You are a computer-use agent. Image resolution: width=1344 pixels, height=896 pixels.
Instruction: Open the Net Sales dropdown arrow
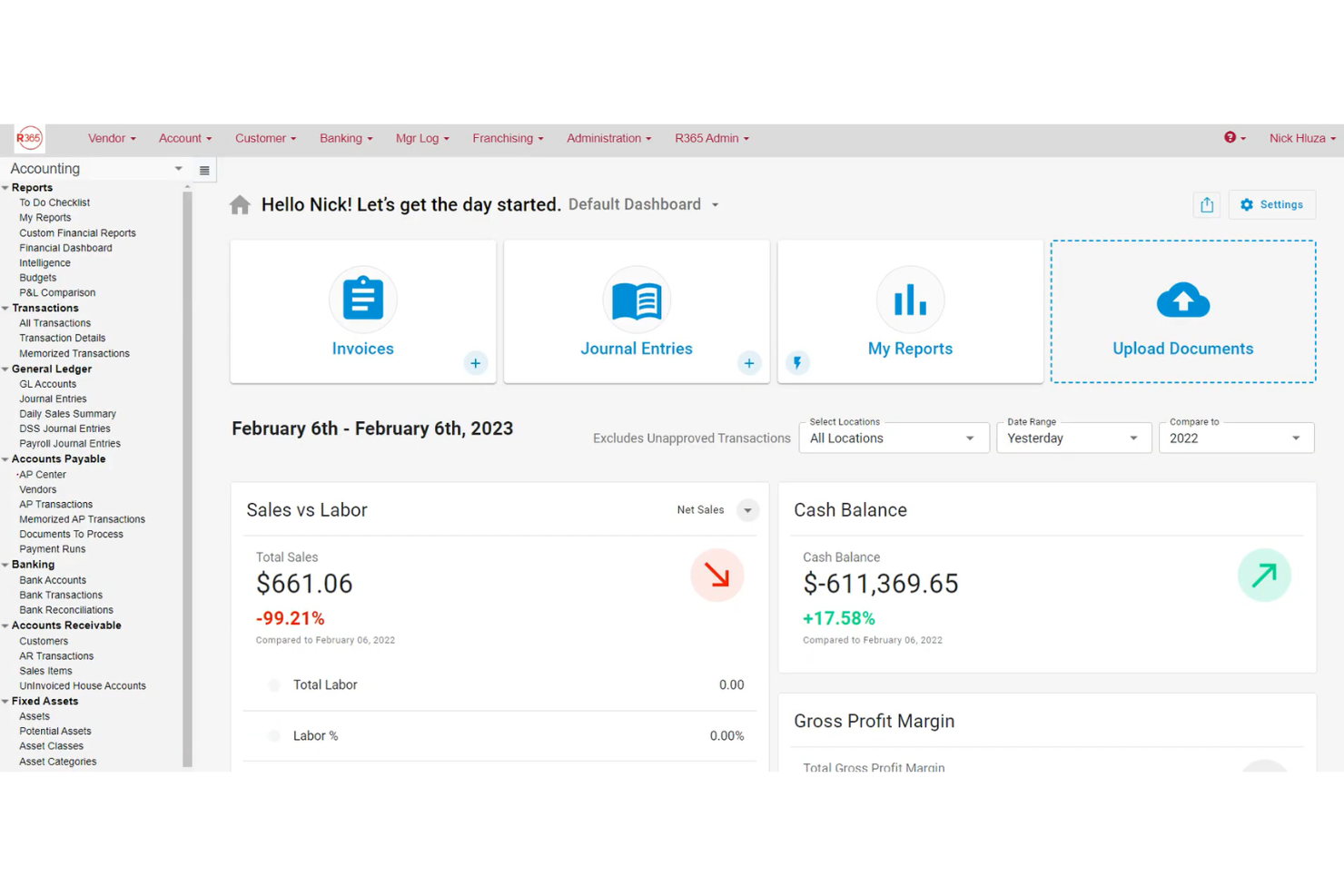tap(747, 510)
